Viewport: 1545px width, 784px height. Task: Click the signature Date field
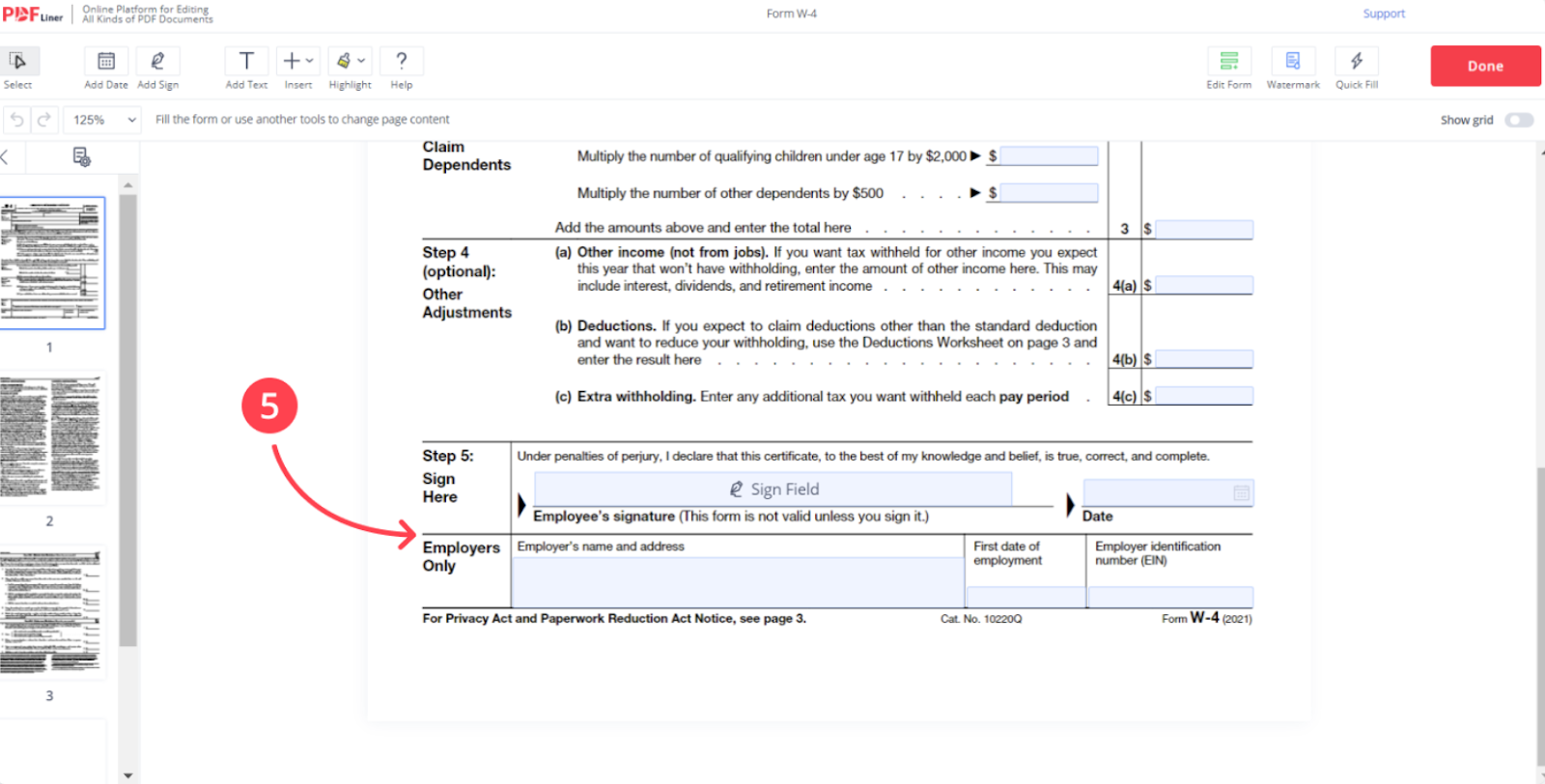point(1168,493)
